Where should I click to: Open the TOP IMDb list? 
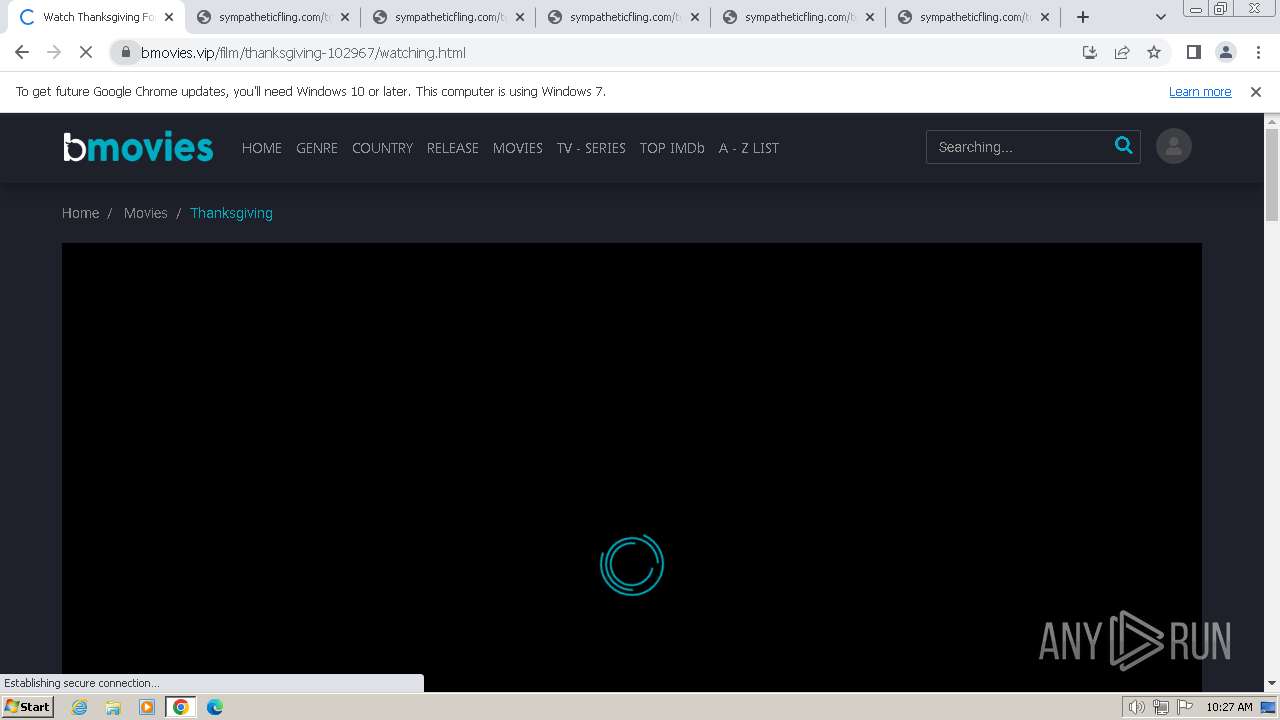[672, 148]
